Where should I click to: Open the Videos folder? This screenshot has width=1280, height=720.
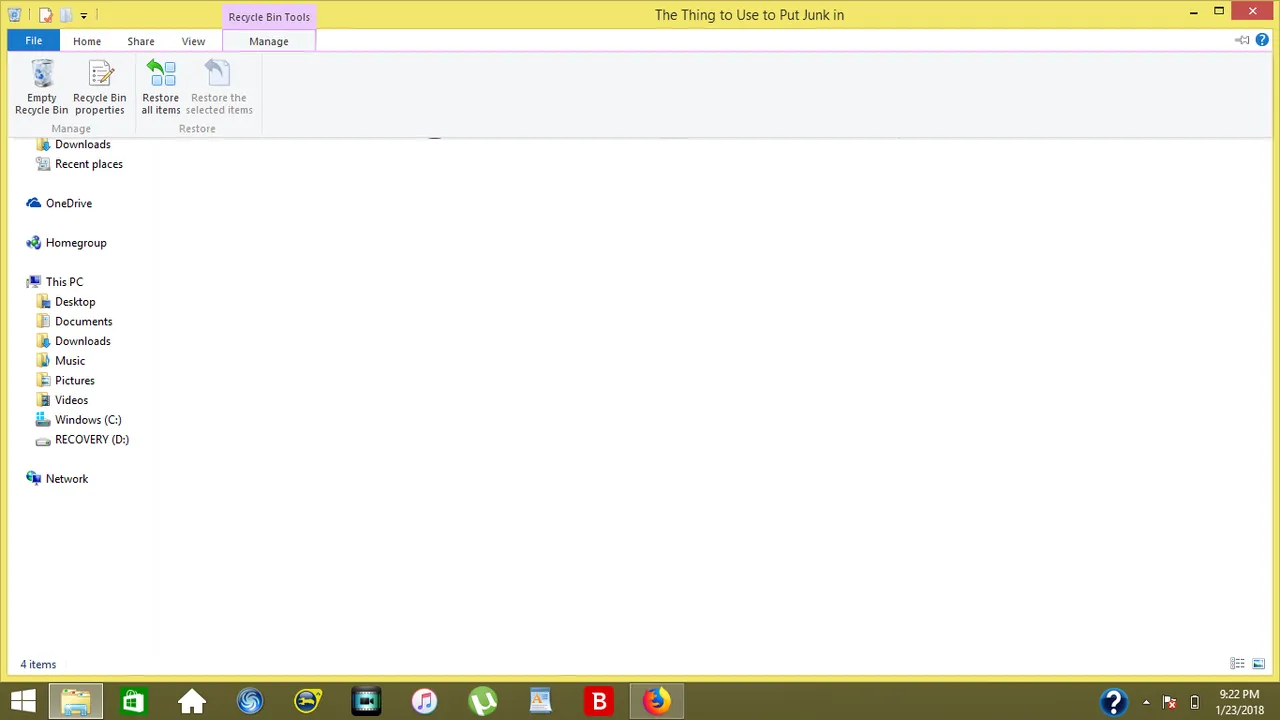[71, 400]
